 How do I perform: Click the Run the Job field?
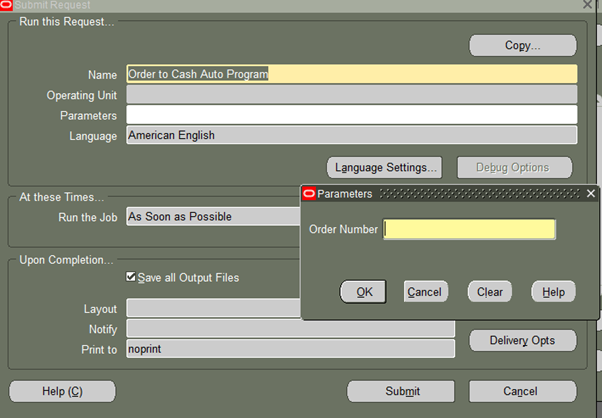point(213,216)
